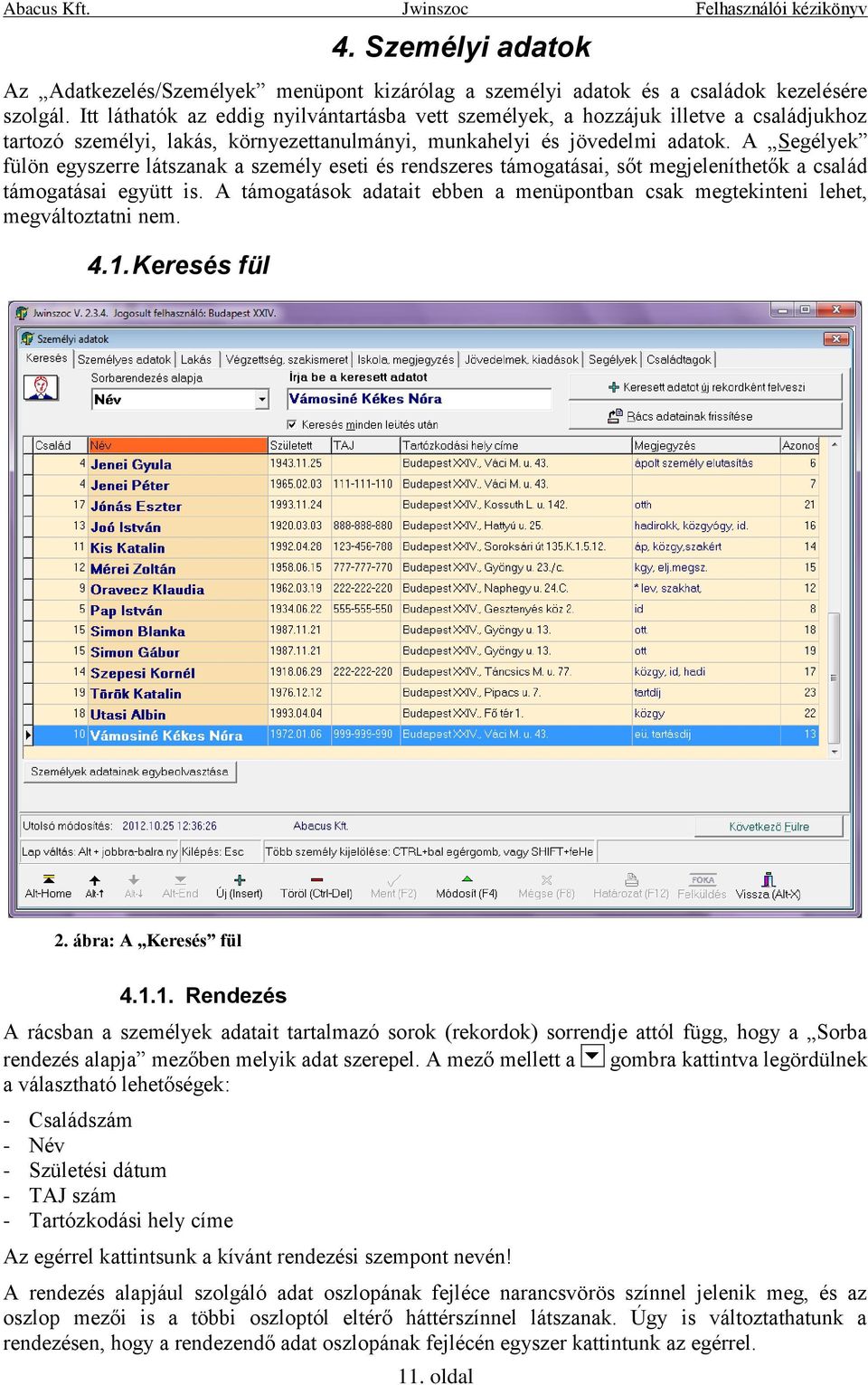Screen dimensions: 868x1385
Task: Switch to the Segélyek tab
Action: coord(612,359)
